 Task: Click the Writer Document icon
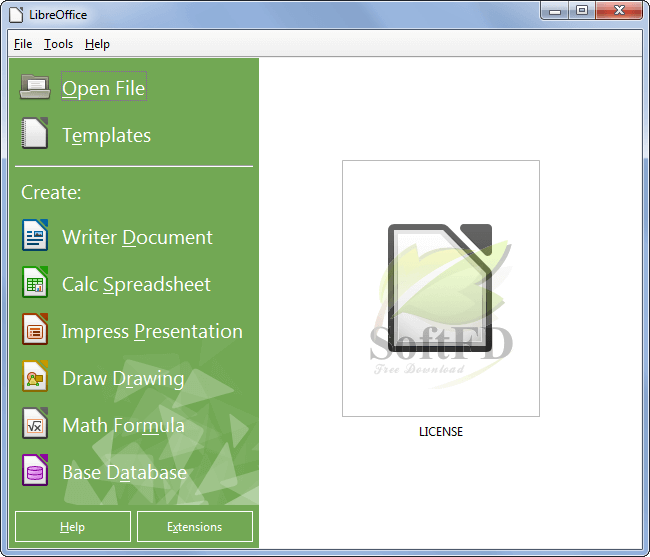(35, 235)
